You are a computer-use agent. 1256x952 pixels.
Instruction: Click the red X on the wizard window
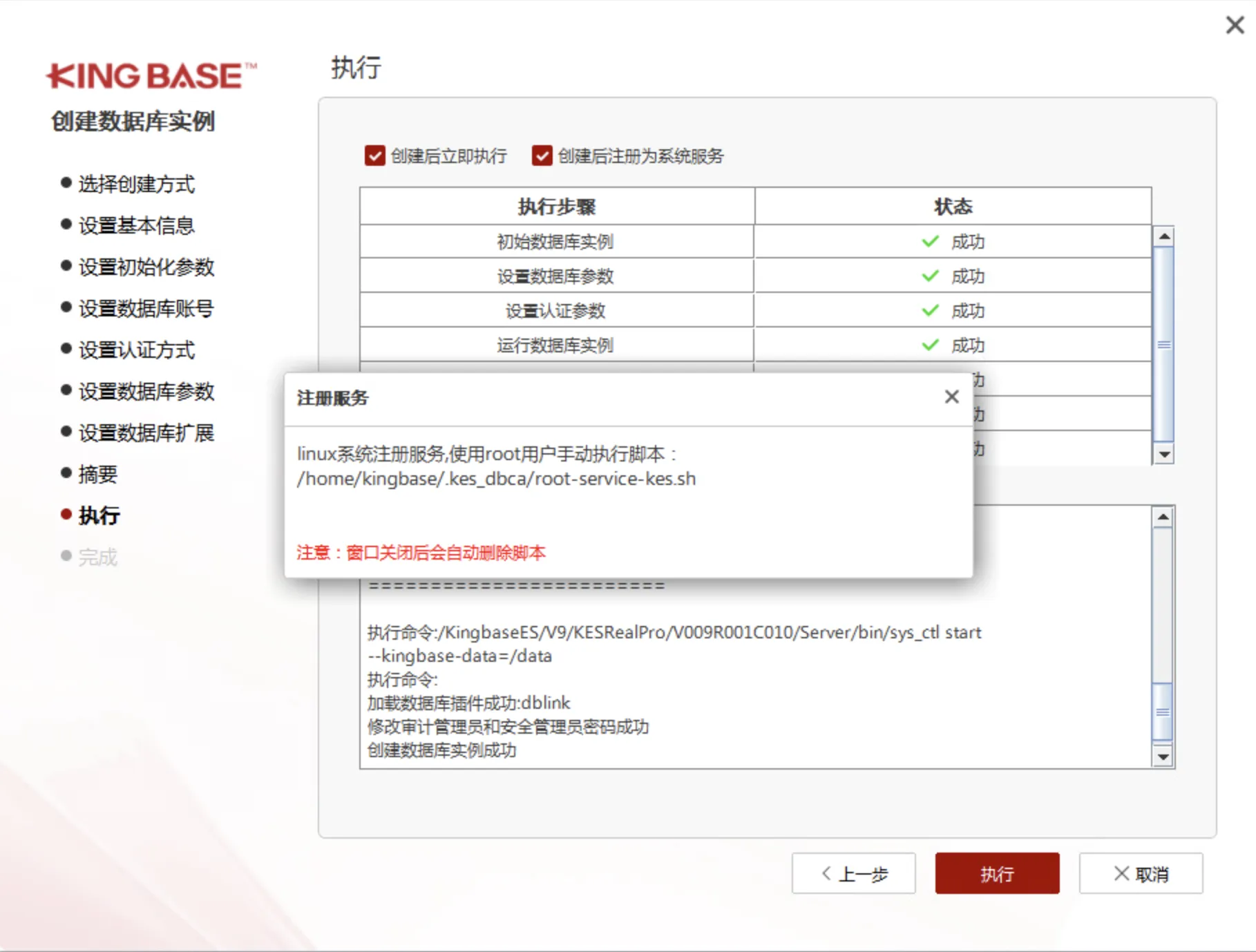[1235, 25]
